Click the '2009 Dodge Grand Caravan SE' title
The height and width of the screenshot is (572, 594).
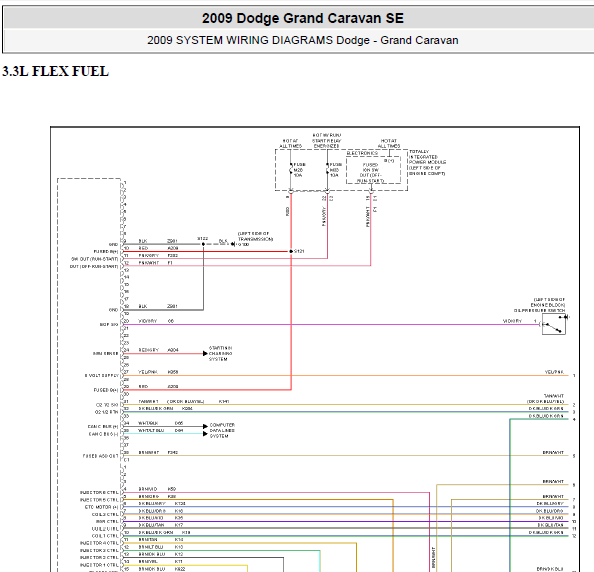point(303,18)
